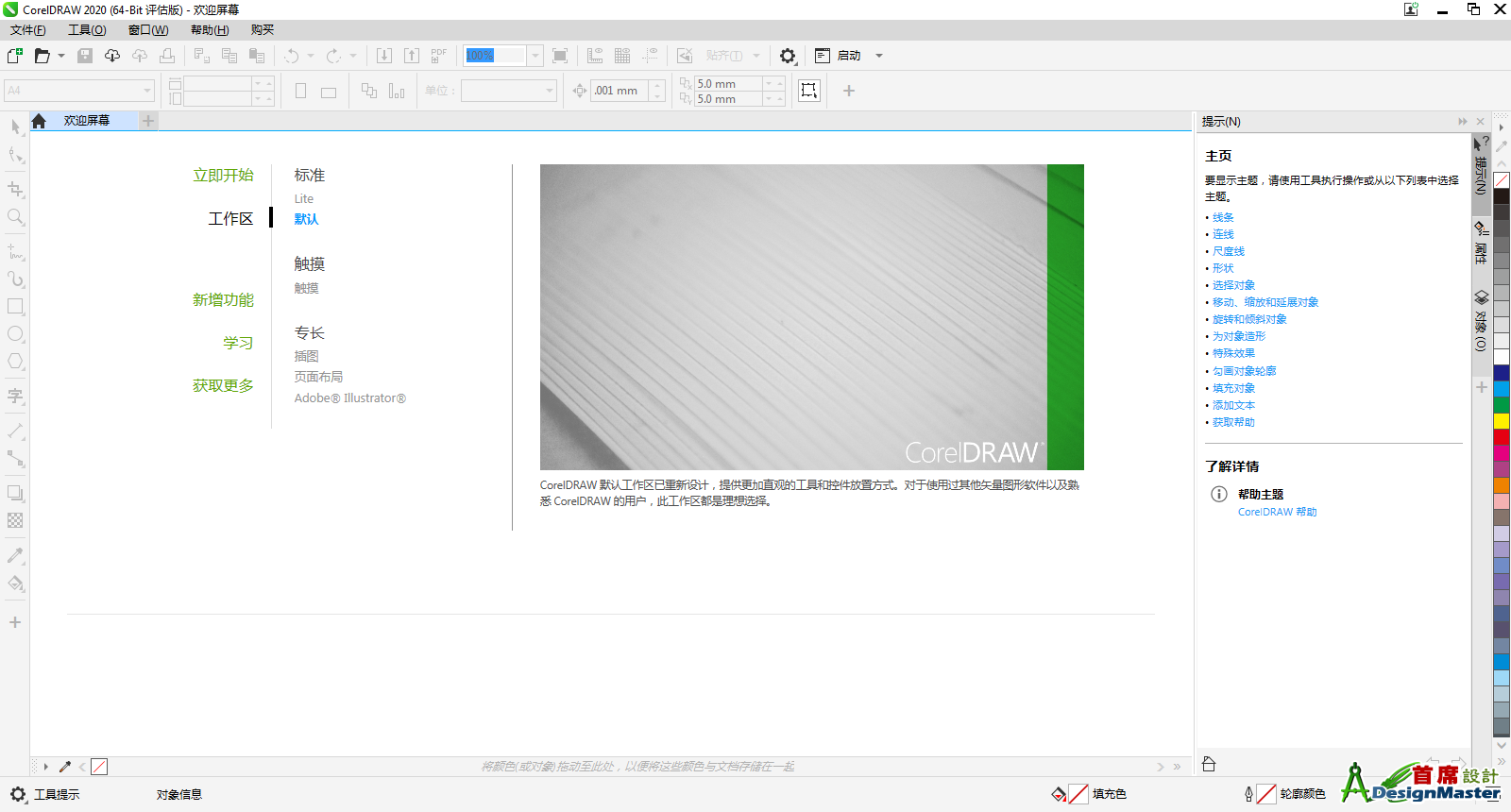Select the Pick tool in toolbox
The image size is (1511, 812).
point(15,127)
